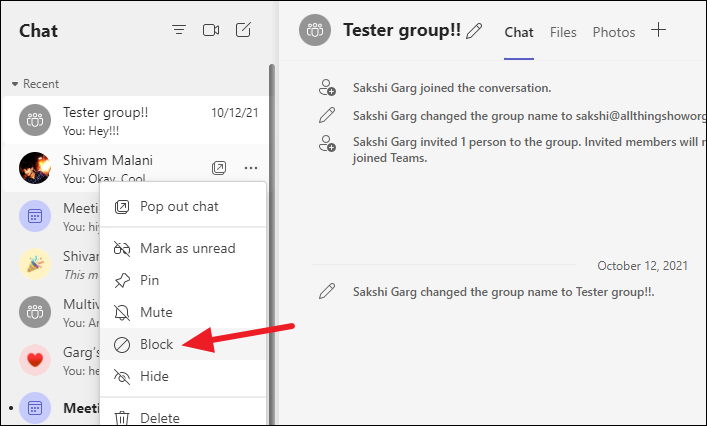Open the Tester group!! conversation in list

[x=136, y=120]
